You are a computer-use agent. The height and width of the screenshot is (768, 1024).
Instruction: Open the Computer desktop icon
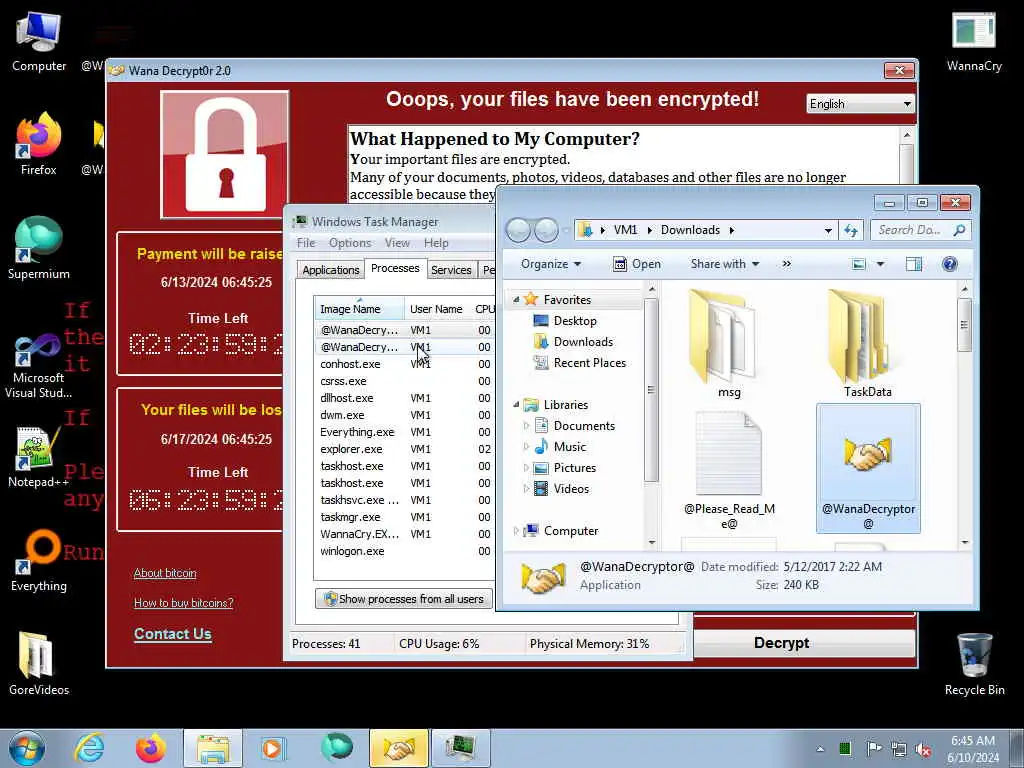click(x=39, y=40)
